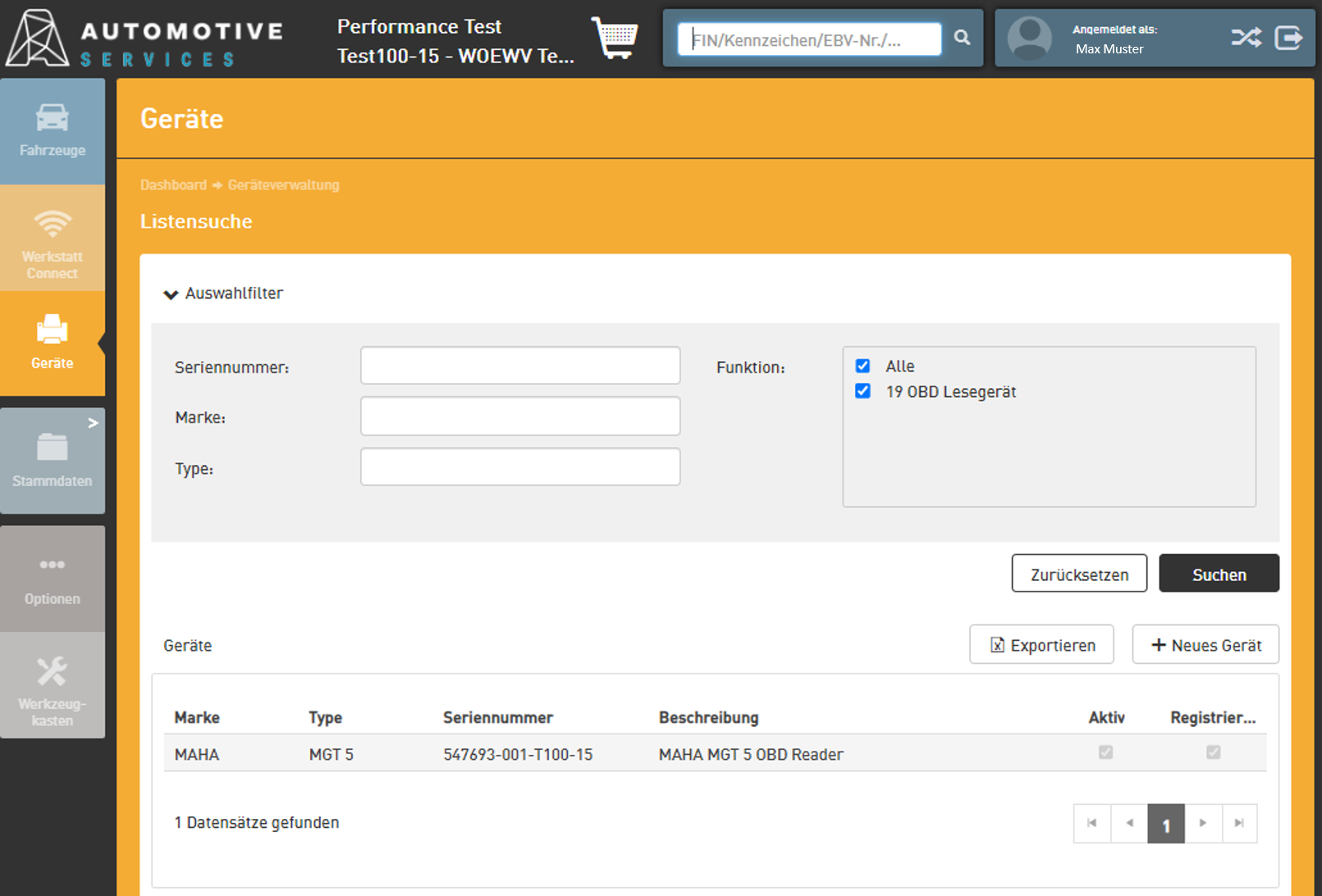Click the Neues Gerät button
The width and height of the screenshot is (1322, 896).
[x=1205, y=645]
